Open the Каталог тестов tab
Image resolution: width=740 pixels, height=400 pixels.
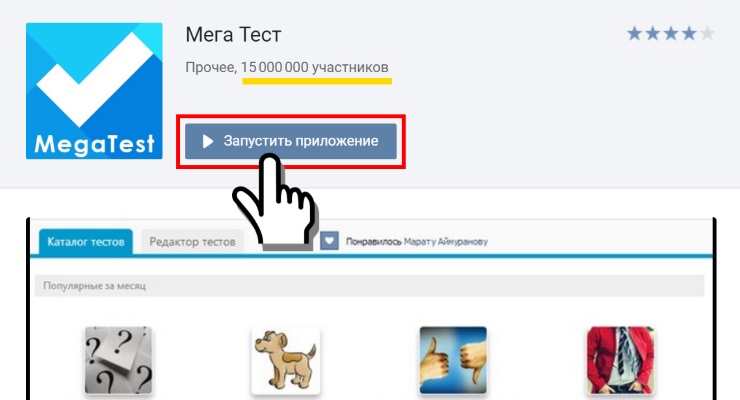click(x=85, y=242)
